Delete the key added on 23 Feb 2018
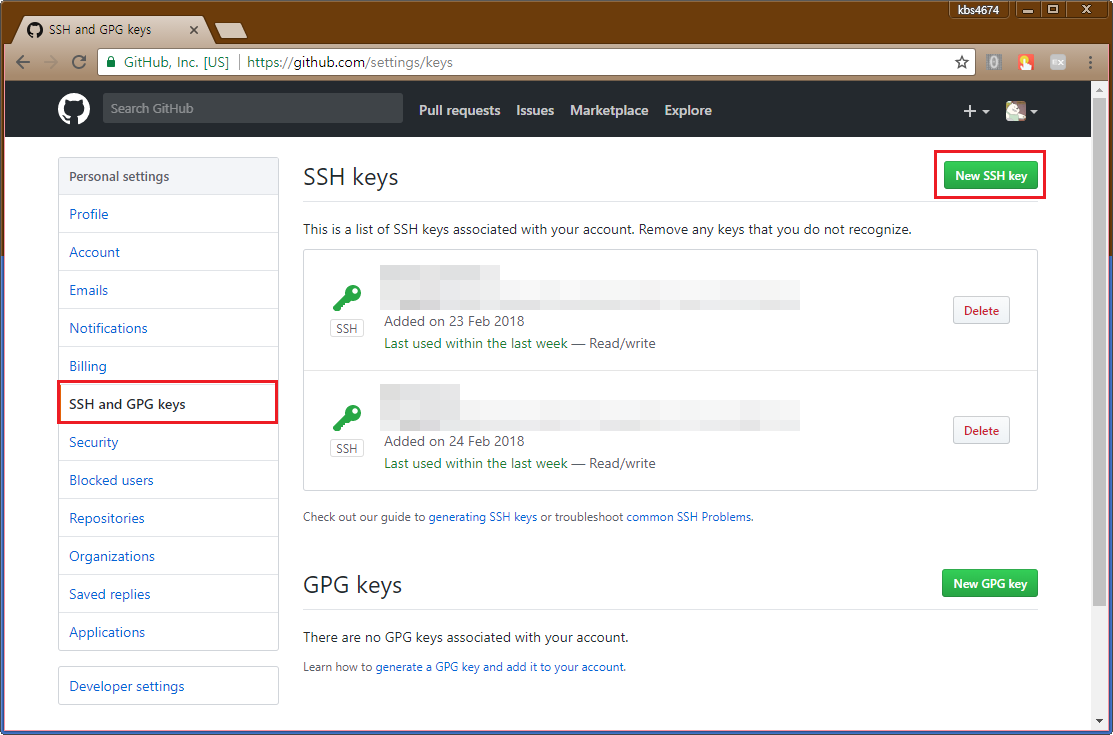 coord(981,310)
